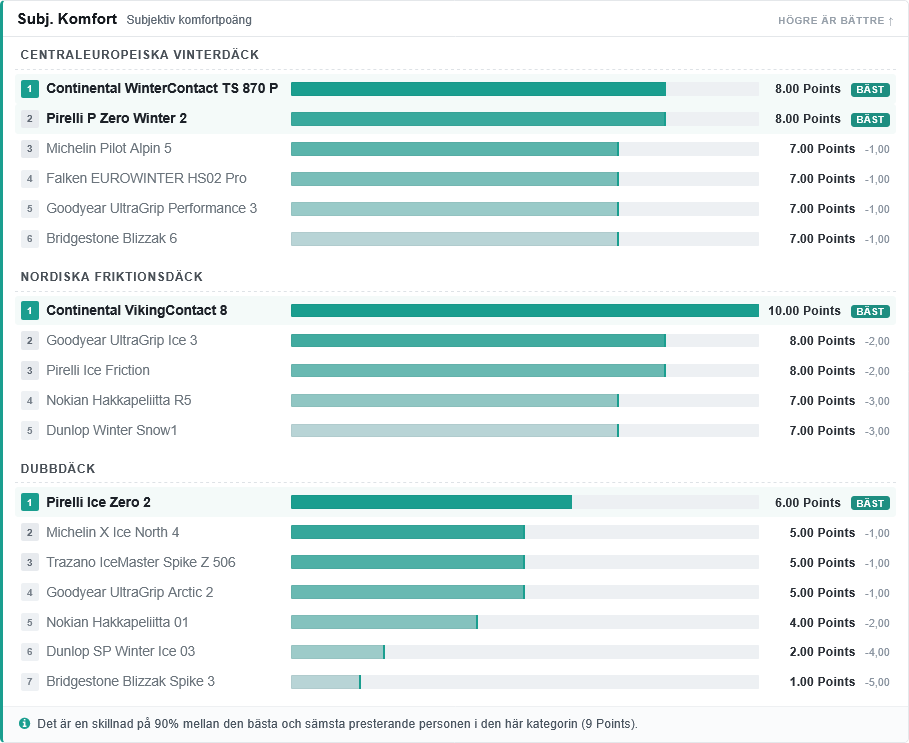Click Bridgestone Blizzak Spike 3 name

[130, 681]
